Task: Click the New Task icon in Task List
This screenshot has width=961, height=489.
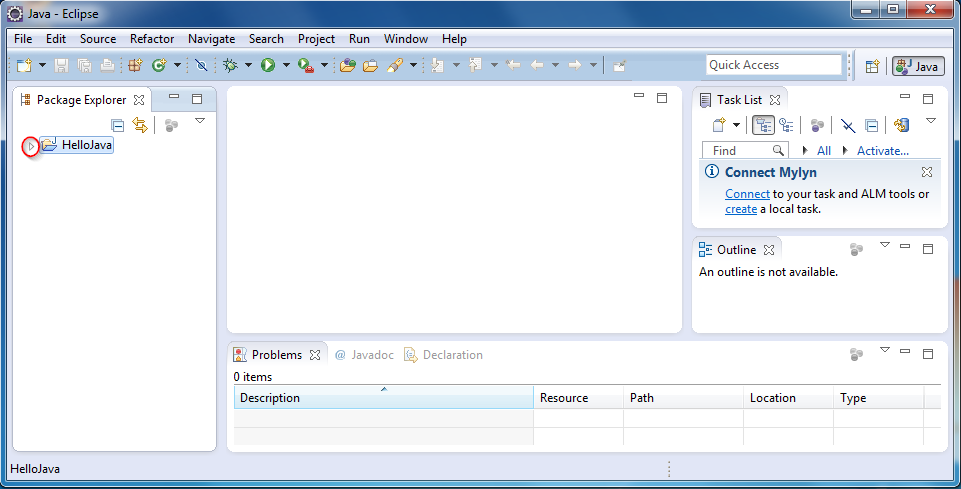Action: coord(718,125)
